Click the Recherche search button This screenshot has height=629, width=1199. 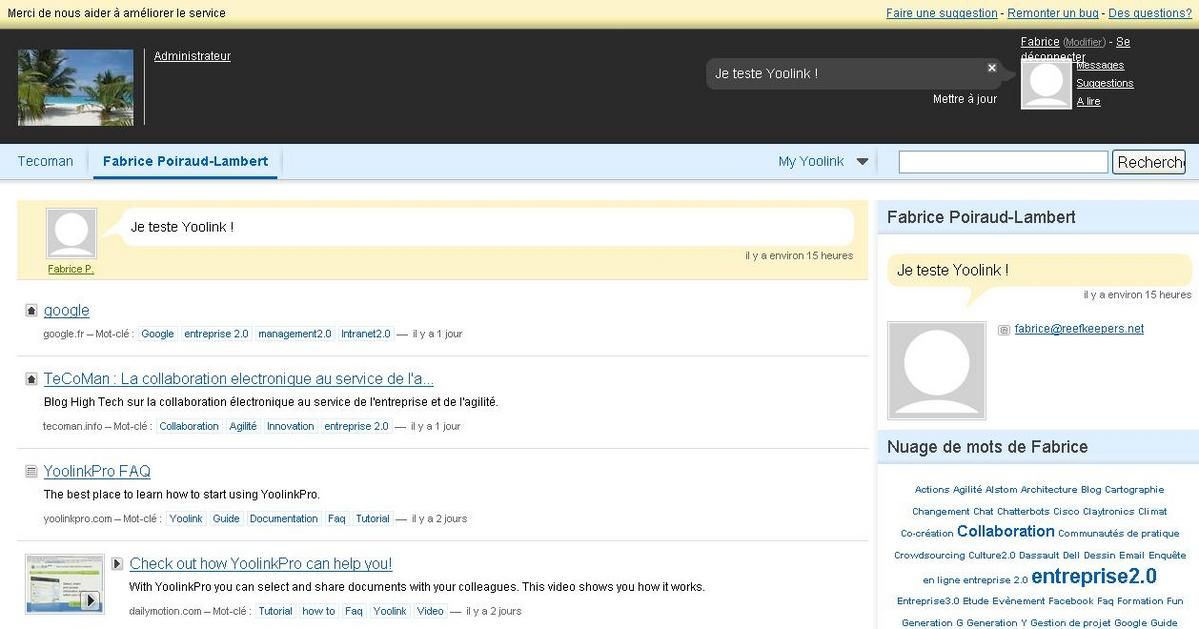point(1149,162)
